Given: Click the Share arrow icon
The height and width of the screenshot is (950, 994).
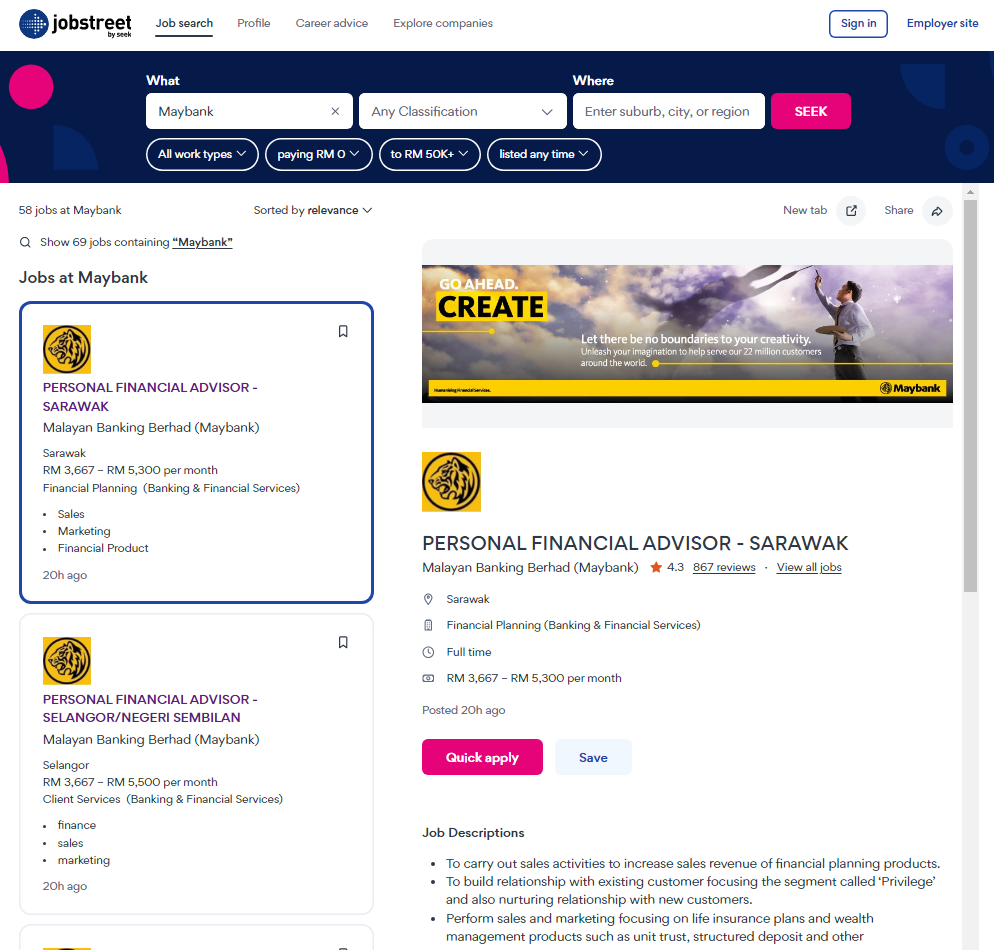Looking at the screenshot, I should [937, 210].
